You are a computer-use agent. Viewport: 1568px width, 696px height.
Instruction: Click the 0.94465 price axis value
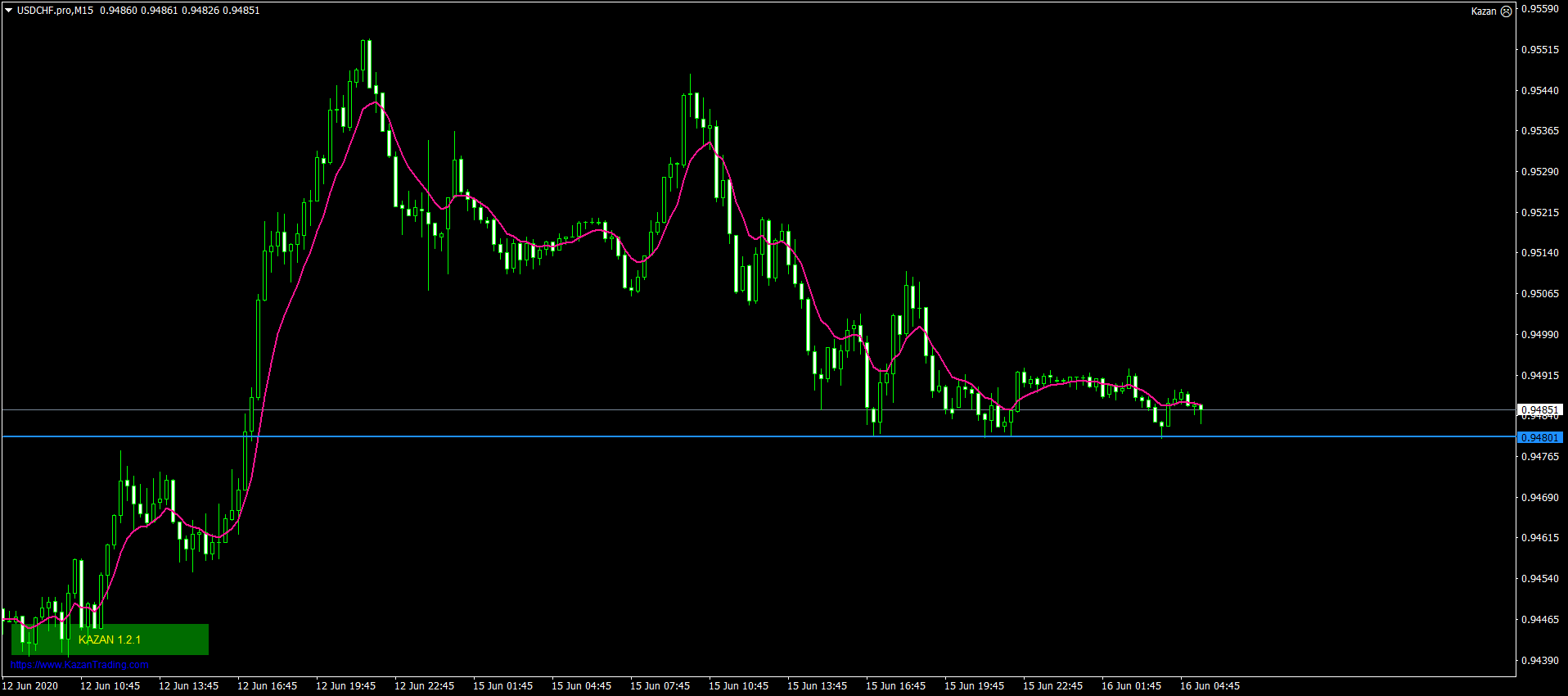coord(1539,620)
